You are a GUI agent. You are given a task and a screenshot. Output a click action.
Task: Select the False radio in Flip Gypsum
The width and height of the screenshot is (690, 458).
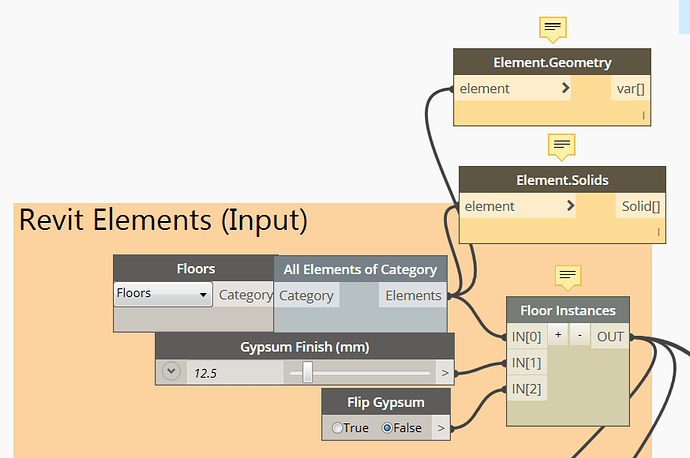[x=387, y=428]
